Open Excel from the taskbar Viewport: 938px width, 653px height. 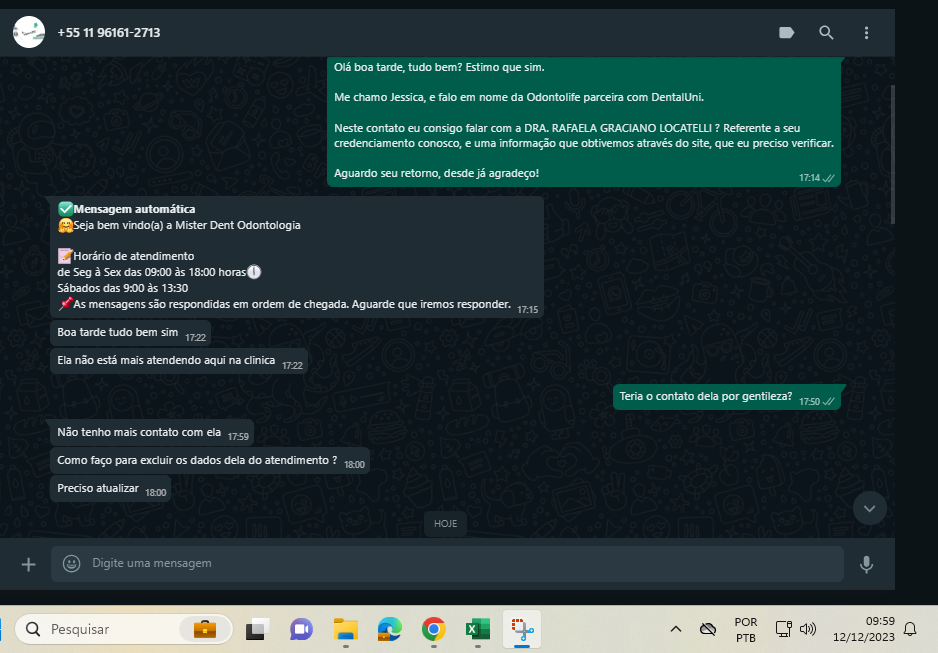coord(477,629)
